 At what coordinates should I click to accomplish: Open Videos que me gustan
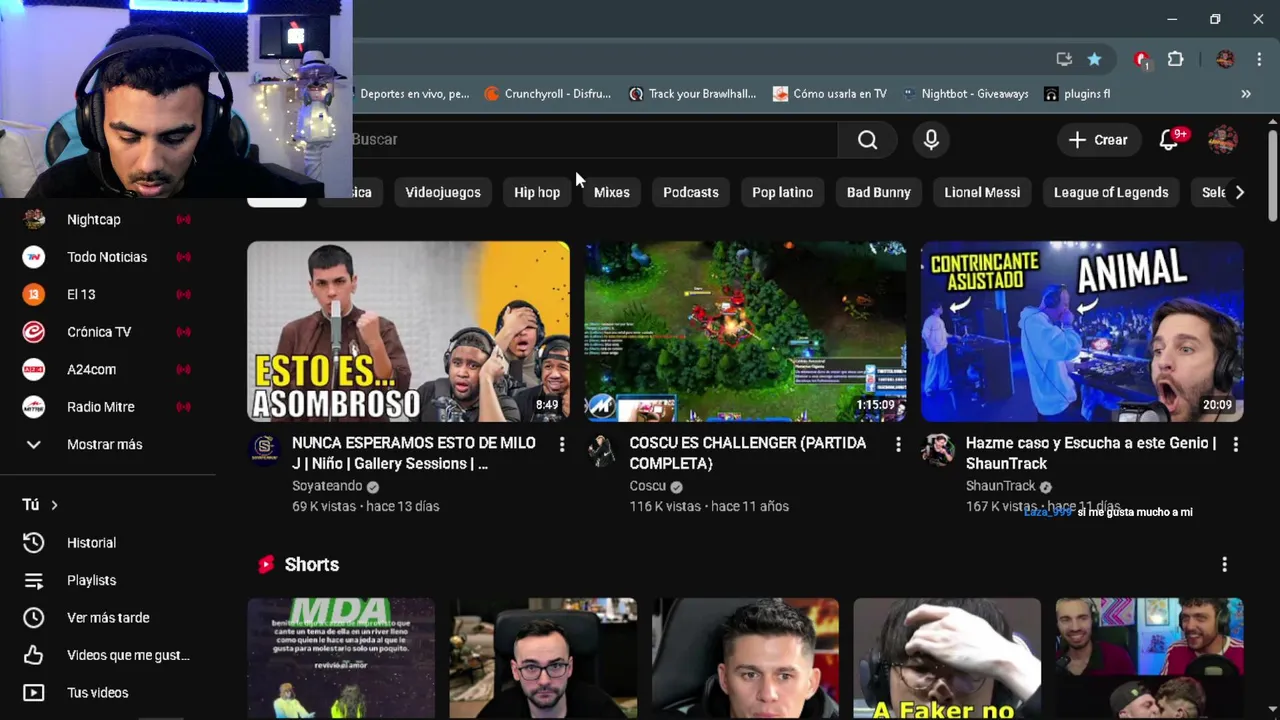point(108,655)
